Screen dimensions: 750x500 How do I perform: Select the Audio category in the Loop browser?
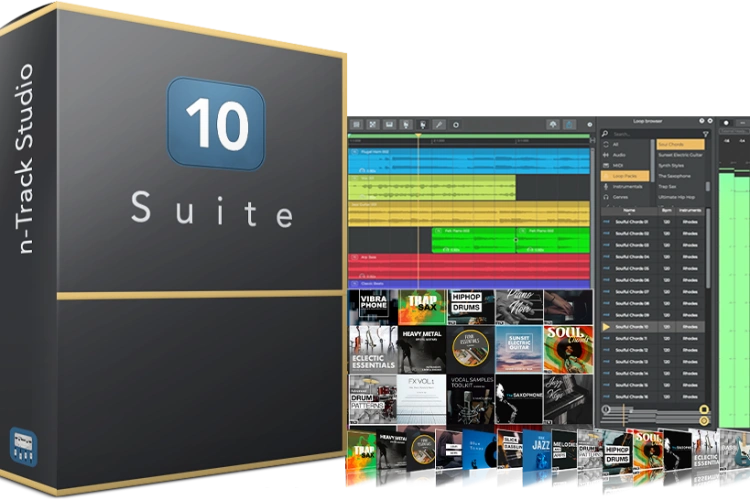tap(625, 155)
